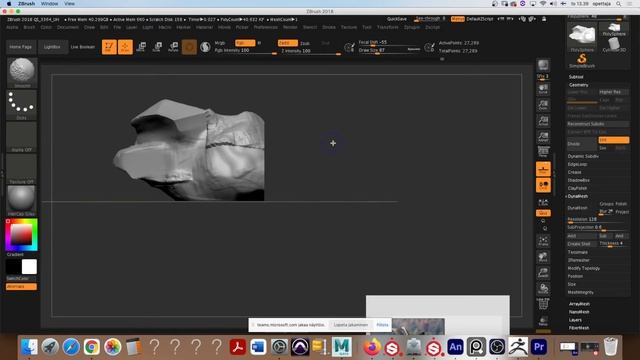640x360 pixels.
Task: Open ZBrush from the Dock
Action: 518,347
